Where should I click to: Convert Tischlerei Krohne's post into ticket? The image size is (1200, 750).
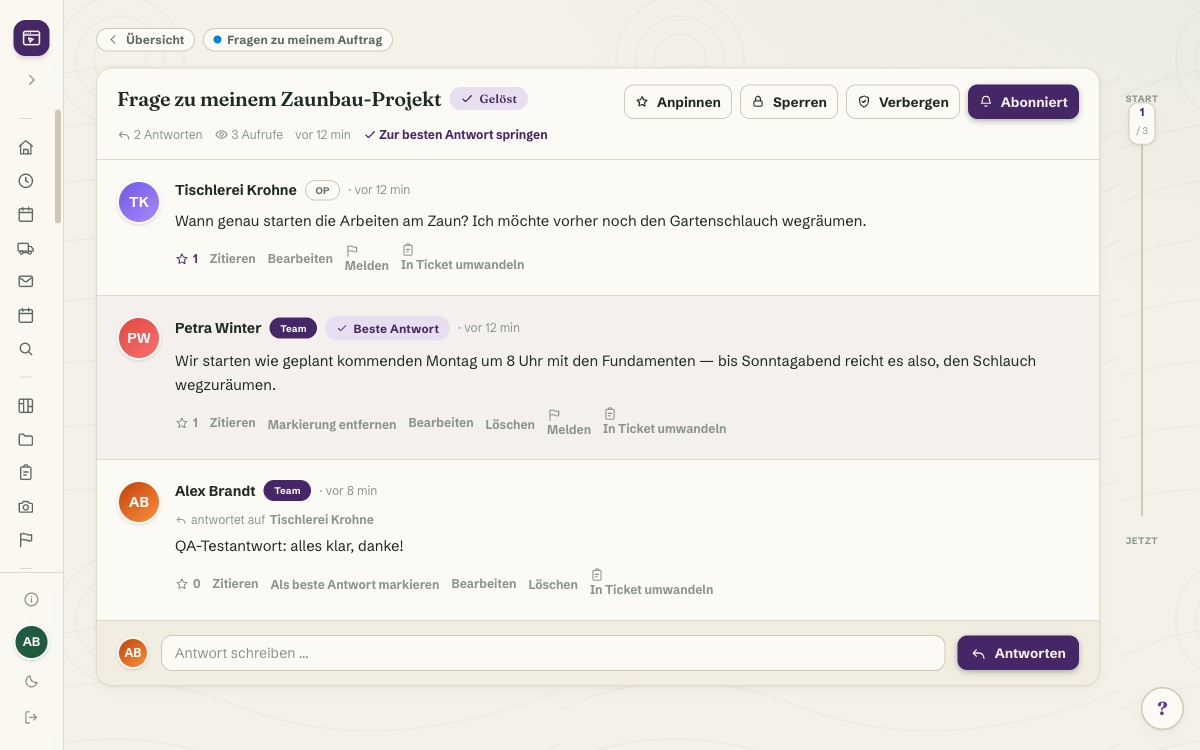click(x=462, y=258)
